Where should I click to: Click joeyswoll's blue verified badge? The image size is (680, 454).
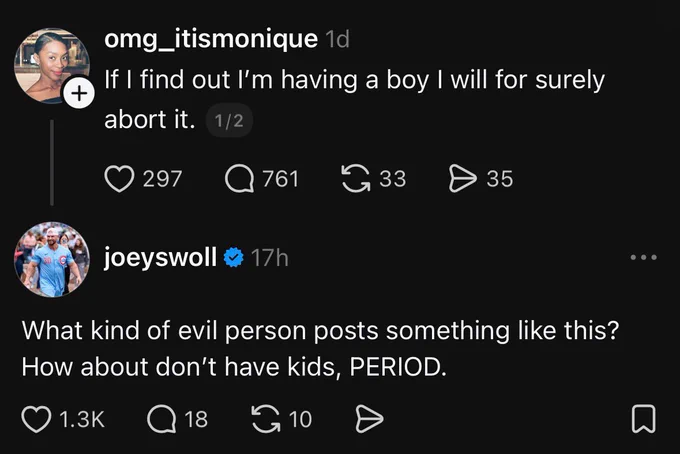point(234,258)
